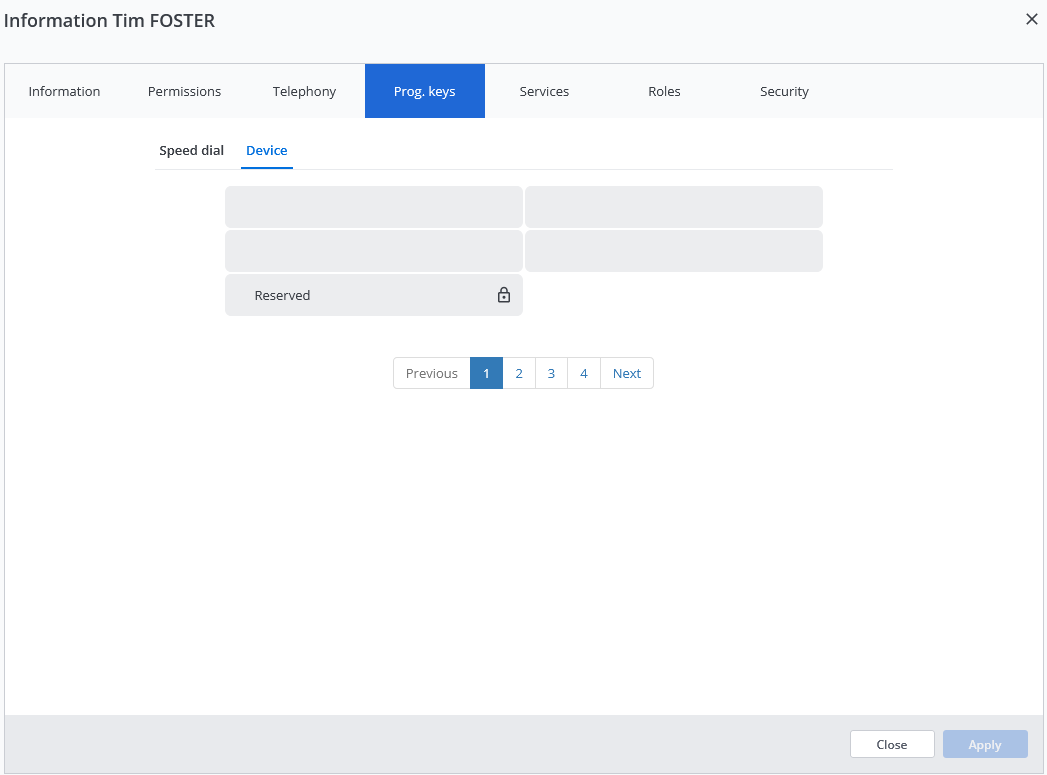Switch to the Security tab
The width and height of the screenshot is (1047, 775).
[784, 91]
